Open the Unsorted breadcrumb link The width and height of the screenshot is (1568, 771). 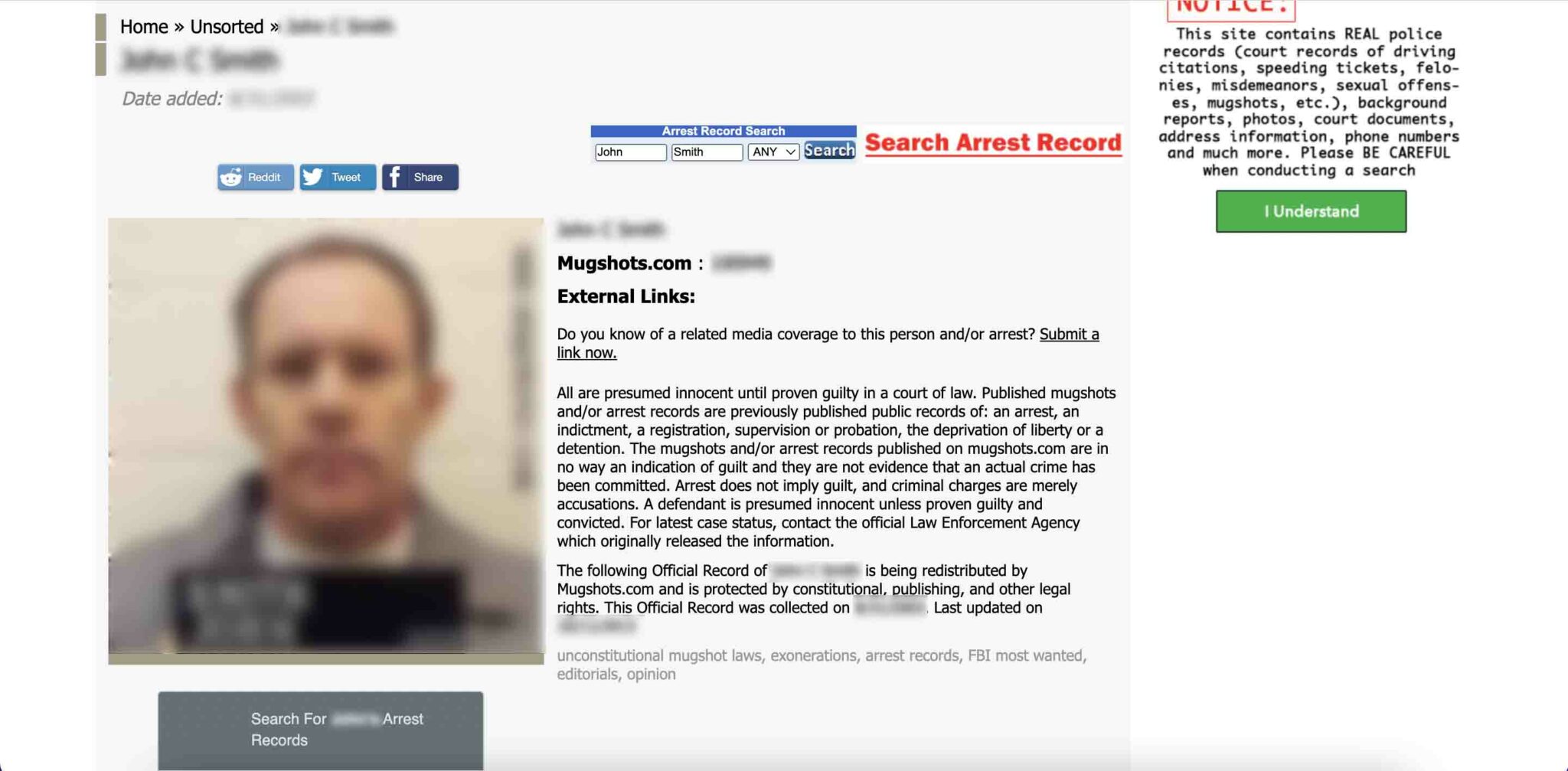click(227, 26)
